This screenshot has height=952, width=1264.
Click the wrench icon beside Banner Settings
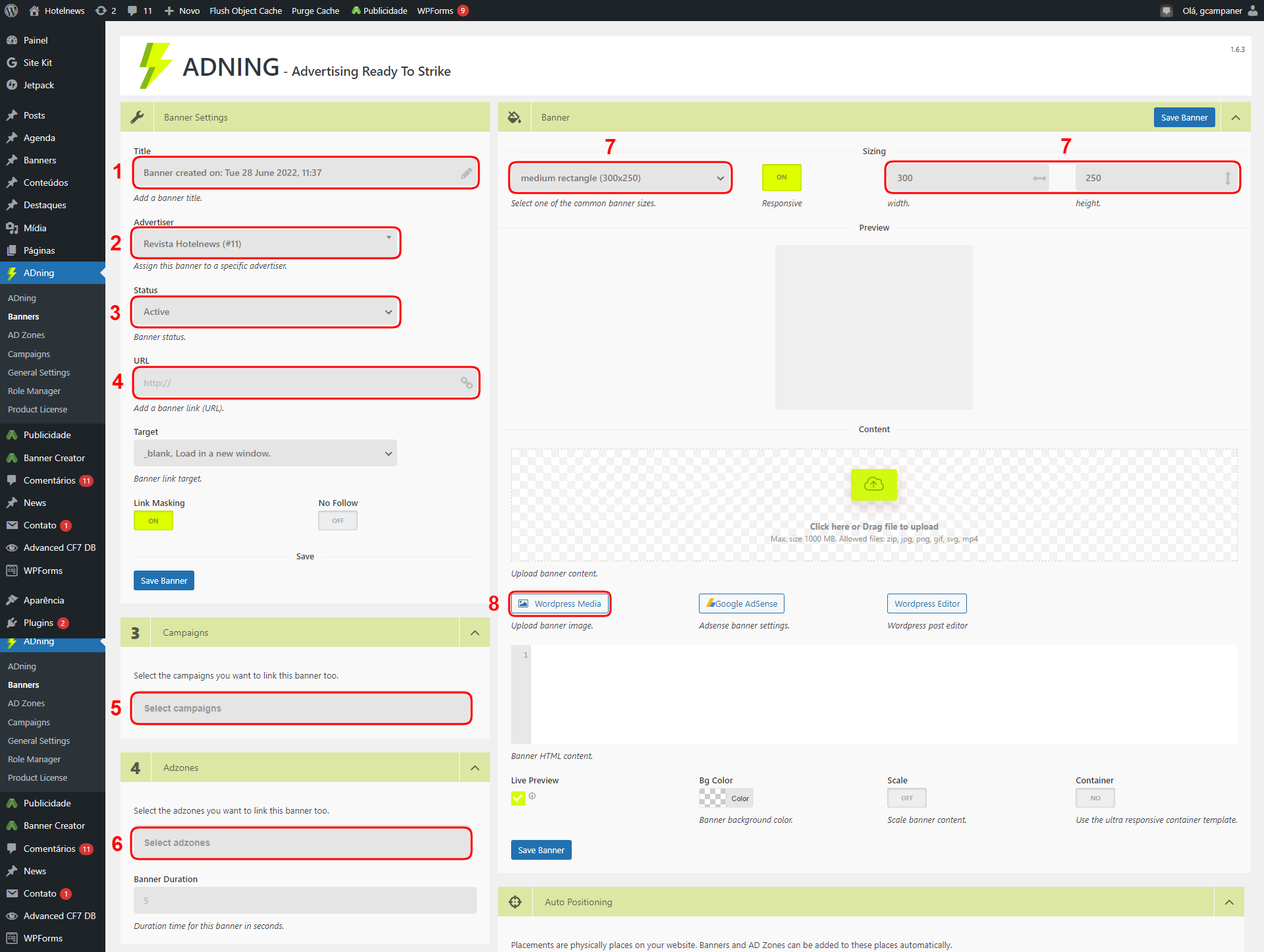point(137,117)
